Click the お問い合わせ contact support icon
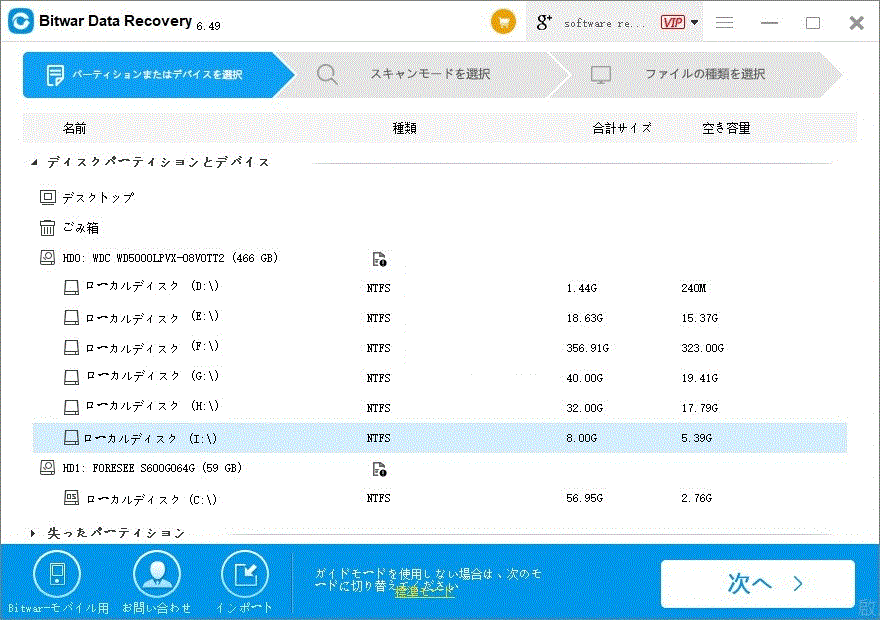Screen dimensions: 880x620 tap(157, 575)
